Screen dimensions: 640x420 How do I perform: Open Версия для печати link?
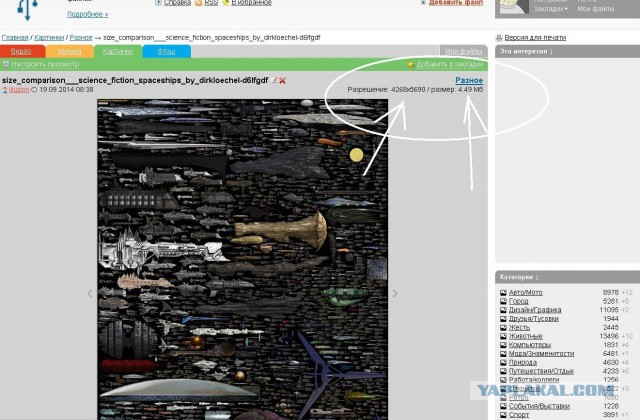pos(535,38)
